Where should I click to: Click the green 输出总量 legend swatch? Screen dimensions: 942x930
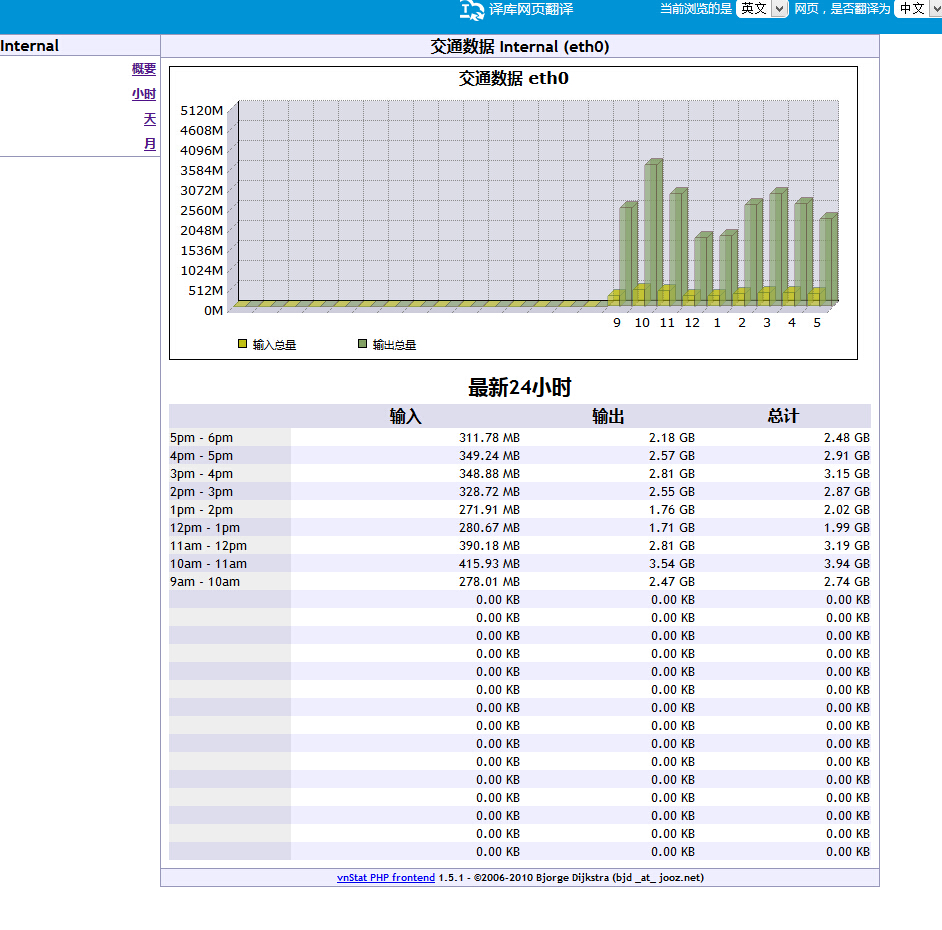coord(362,344)
